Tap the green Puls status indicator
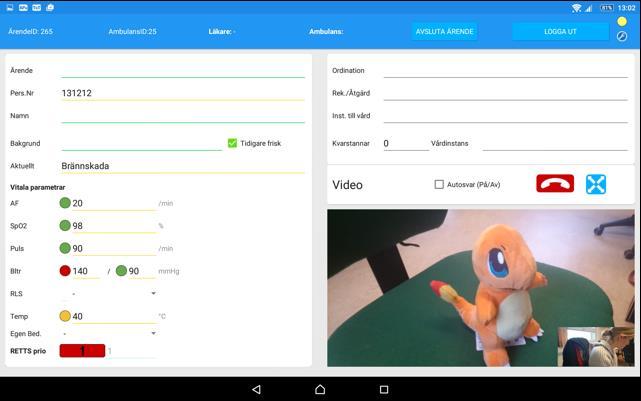 click(65, 248)
